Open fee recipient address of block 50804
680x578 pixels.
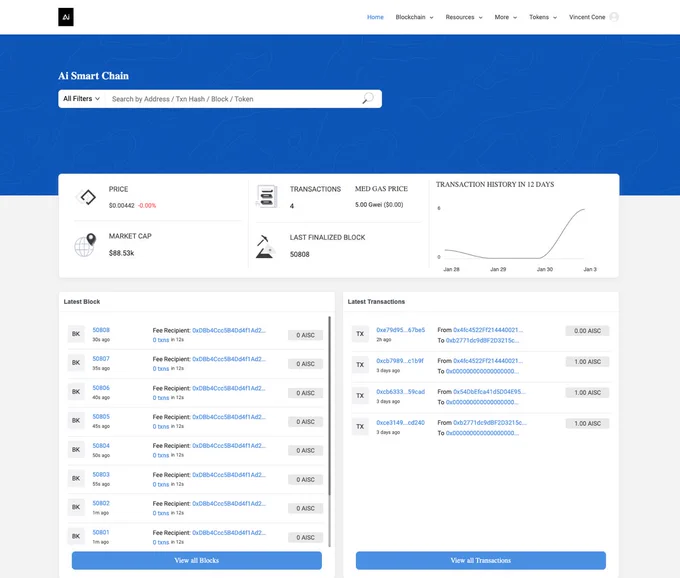coord(229,446)
